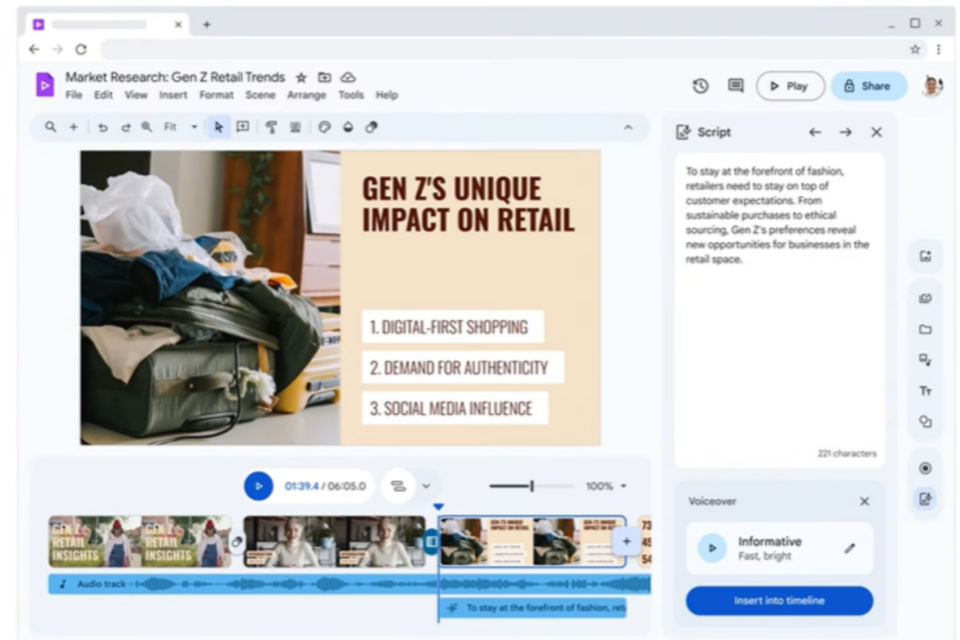
Task: Adjust the timeline zoom slider
Action: [531, 486]
